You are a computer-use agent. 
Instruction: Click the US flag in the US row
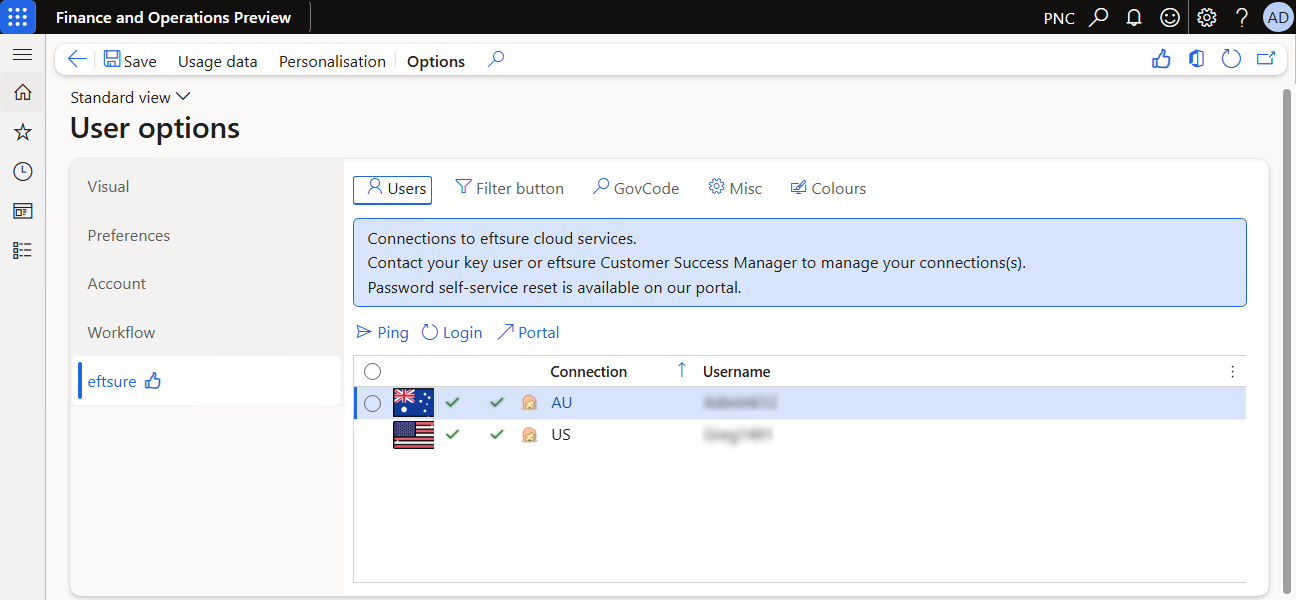pos(413,434)
